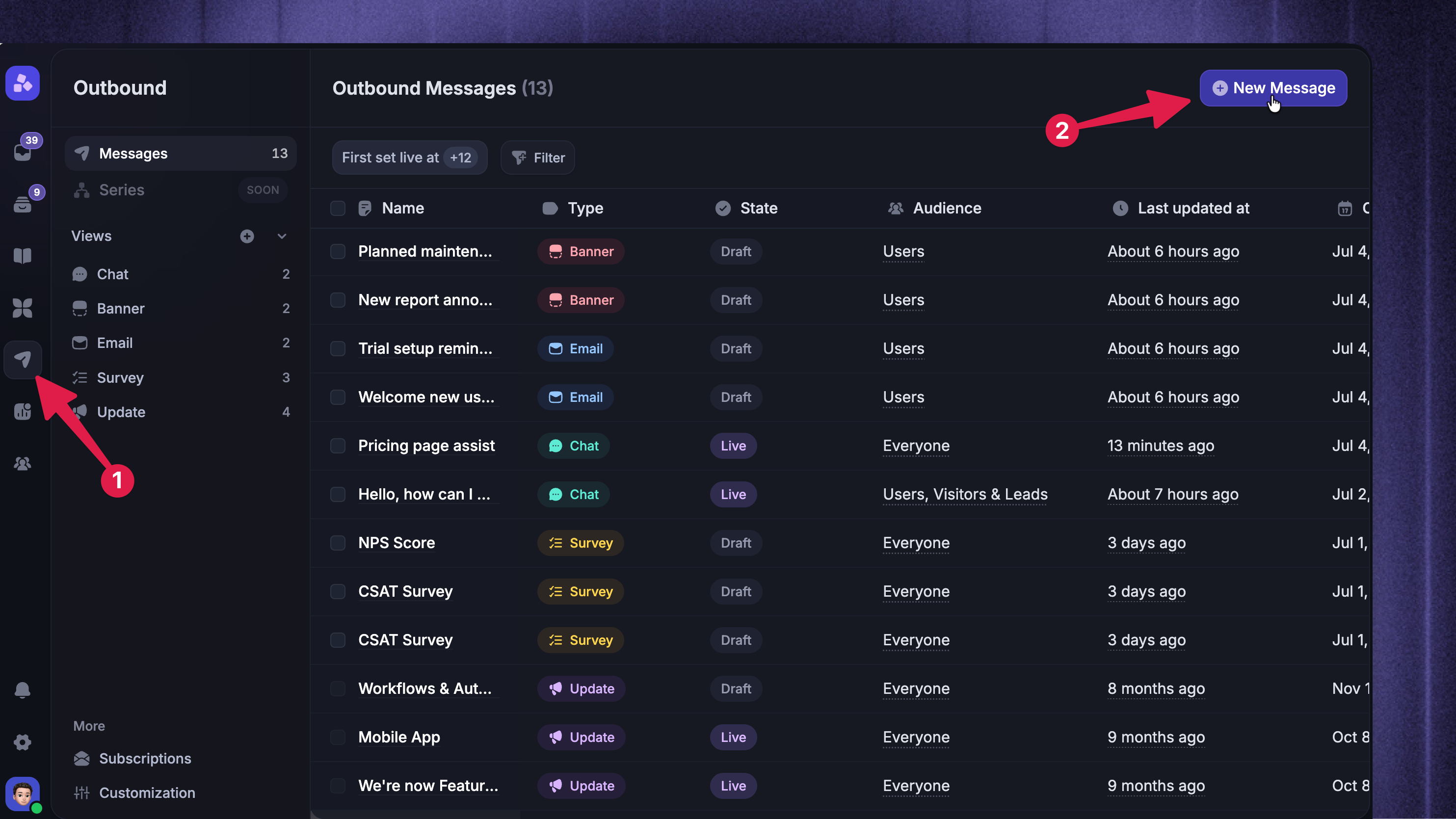The width and height of the screenshot is (1456, 819).
Task: Select the New report announcement row checkbox
Action: [338, 300]
